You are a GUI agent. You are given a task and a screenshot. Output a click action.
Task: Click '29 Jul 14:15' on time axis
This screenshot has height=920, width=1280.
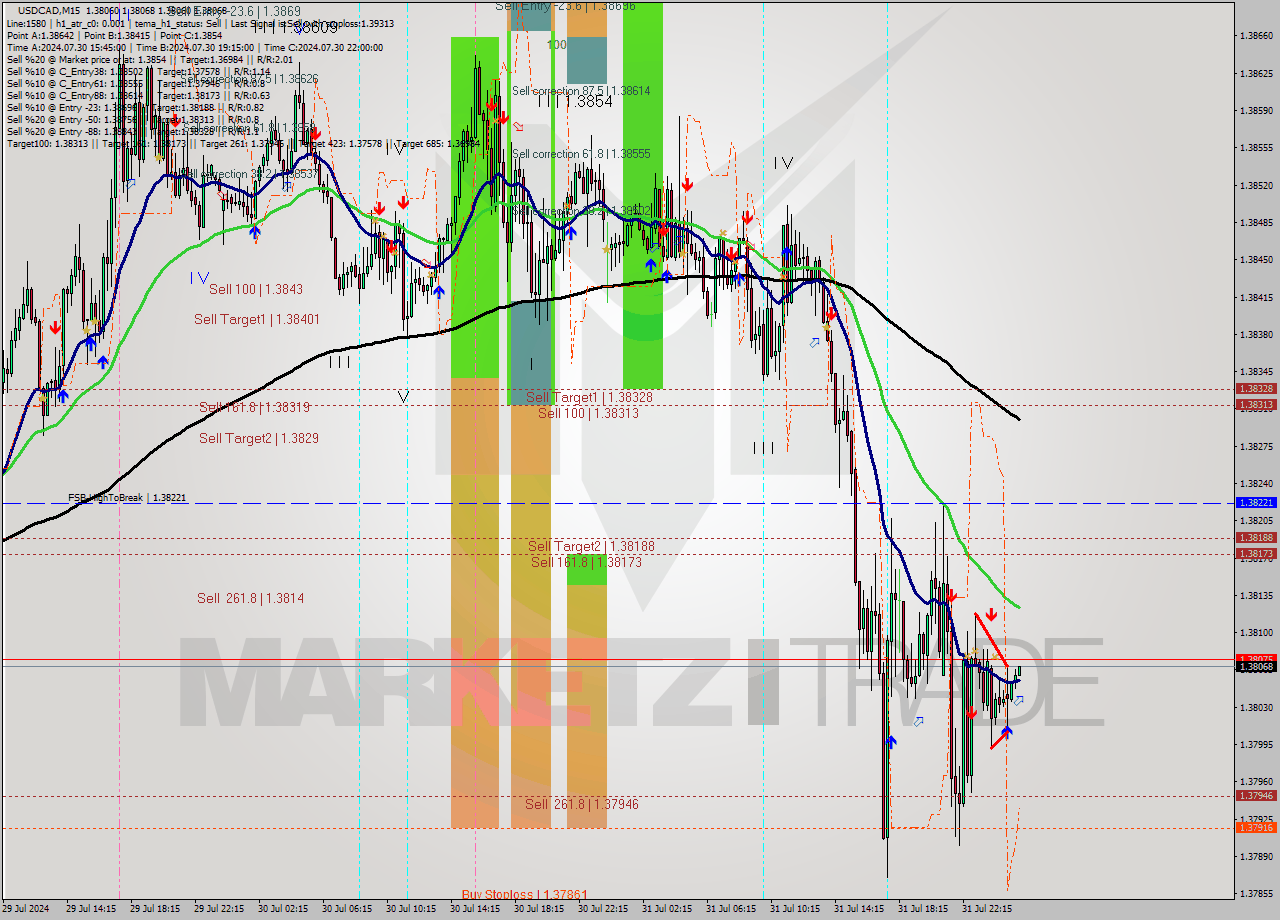pyautogui.click(x=91, y=910)
